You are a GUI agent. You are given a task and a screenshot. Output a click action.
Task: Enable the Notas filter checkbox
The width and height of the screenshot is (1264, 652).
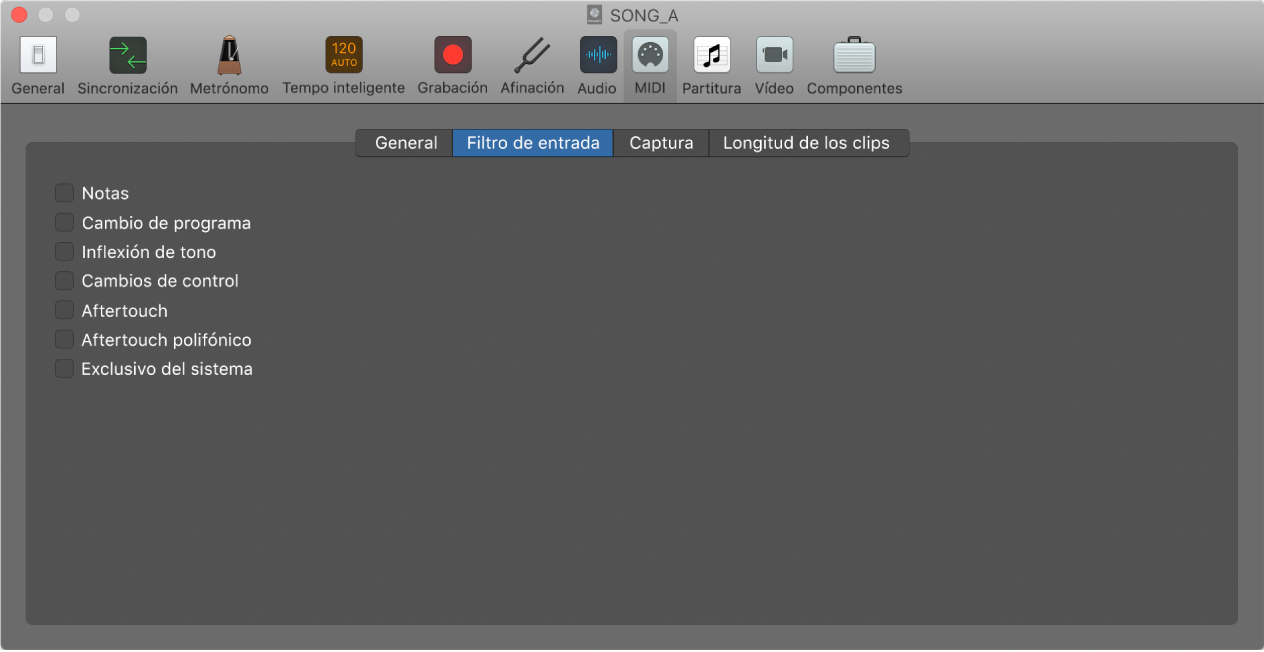click(x=64, y=192)
